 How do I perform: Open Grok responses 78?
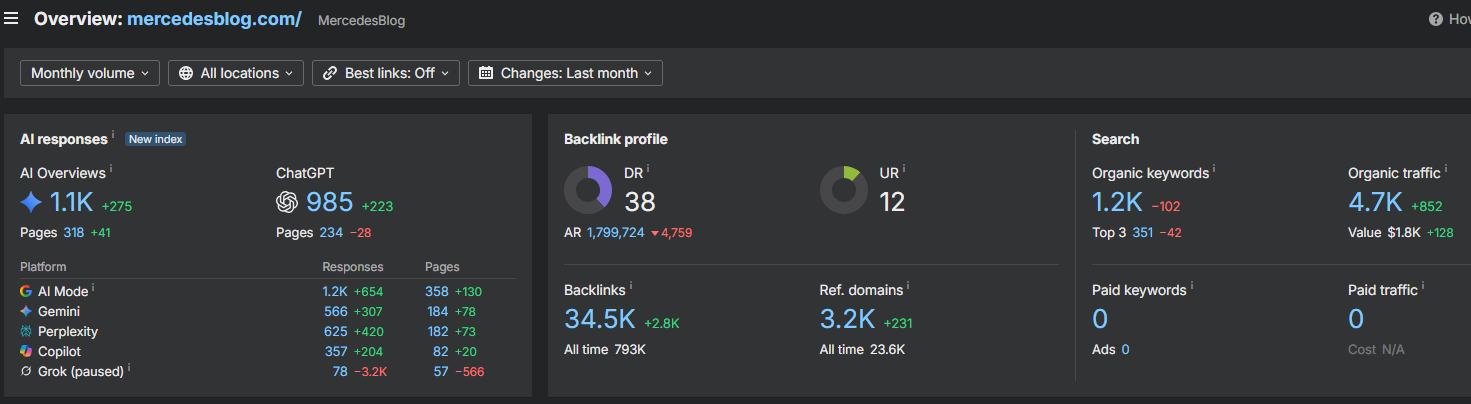[340, 371]
